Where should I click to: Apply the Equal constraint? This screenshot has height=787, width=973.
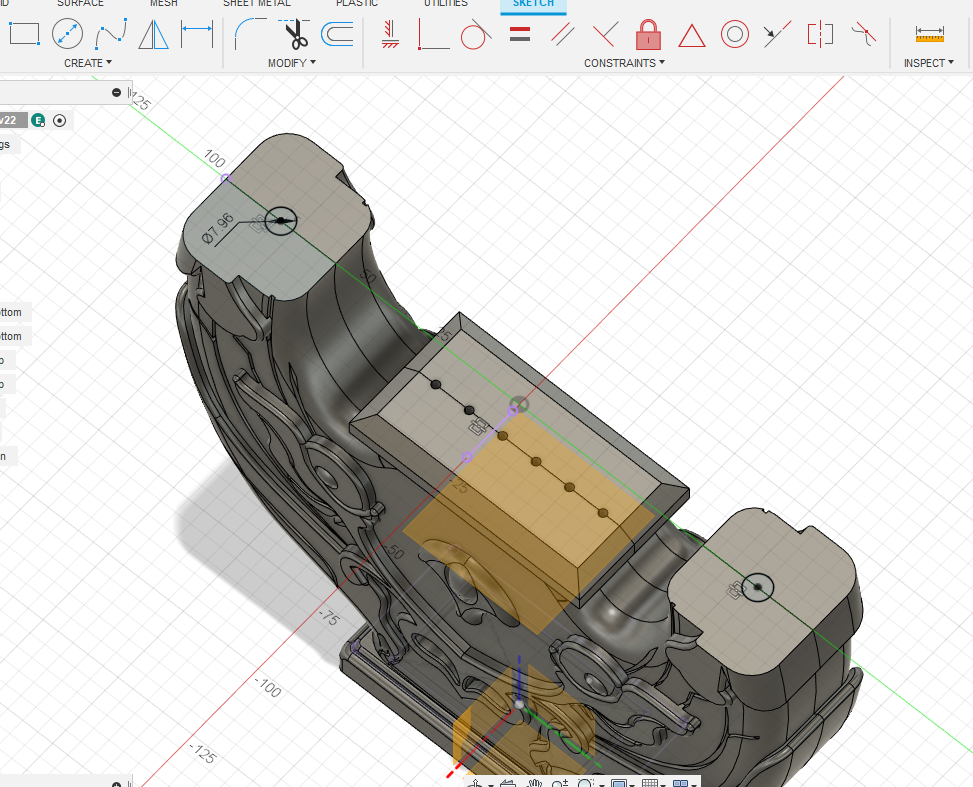point(519,34)
